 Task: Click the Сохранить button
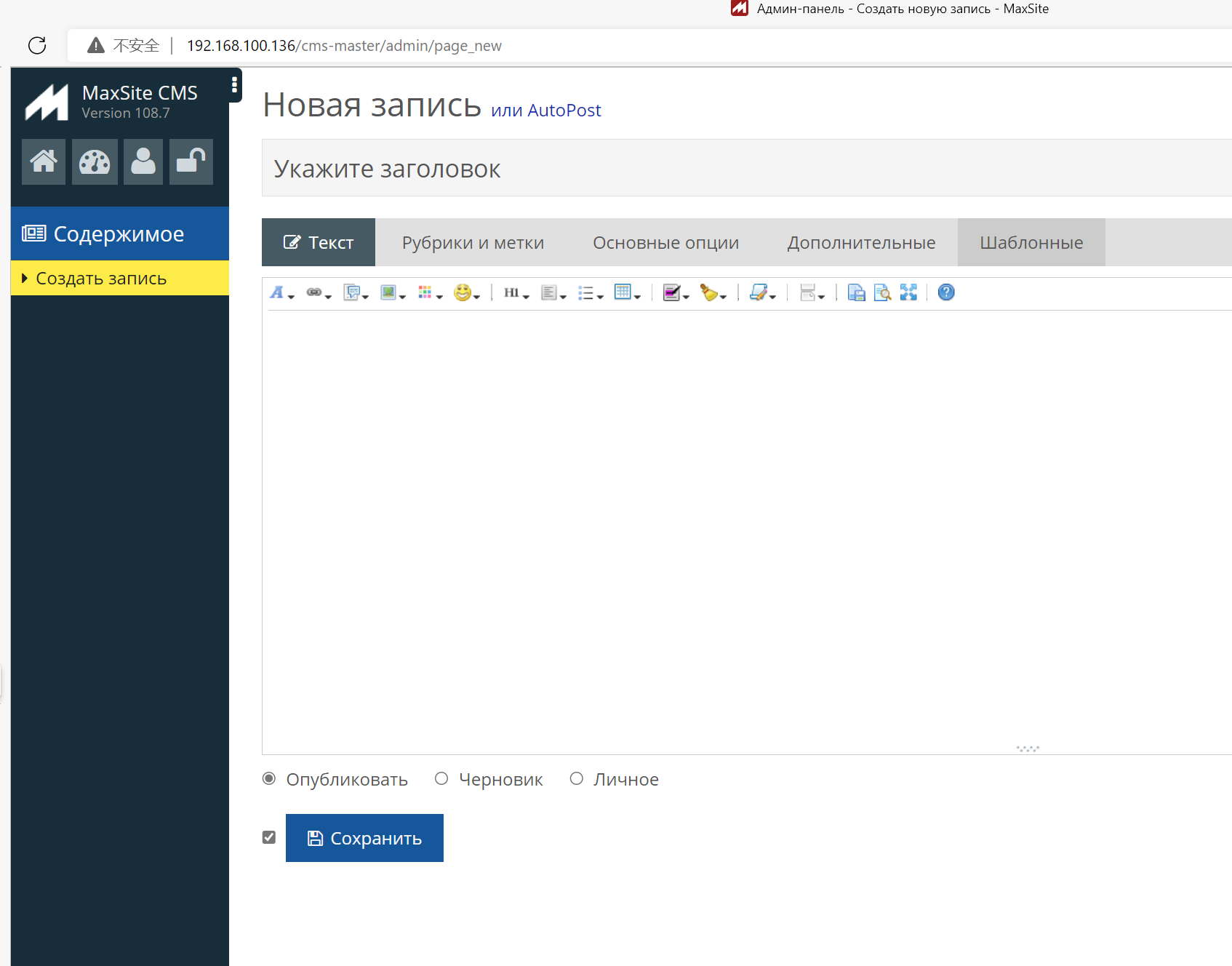click(364, 837)
